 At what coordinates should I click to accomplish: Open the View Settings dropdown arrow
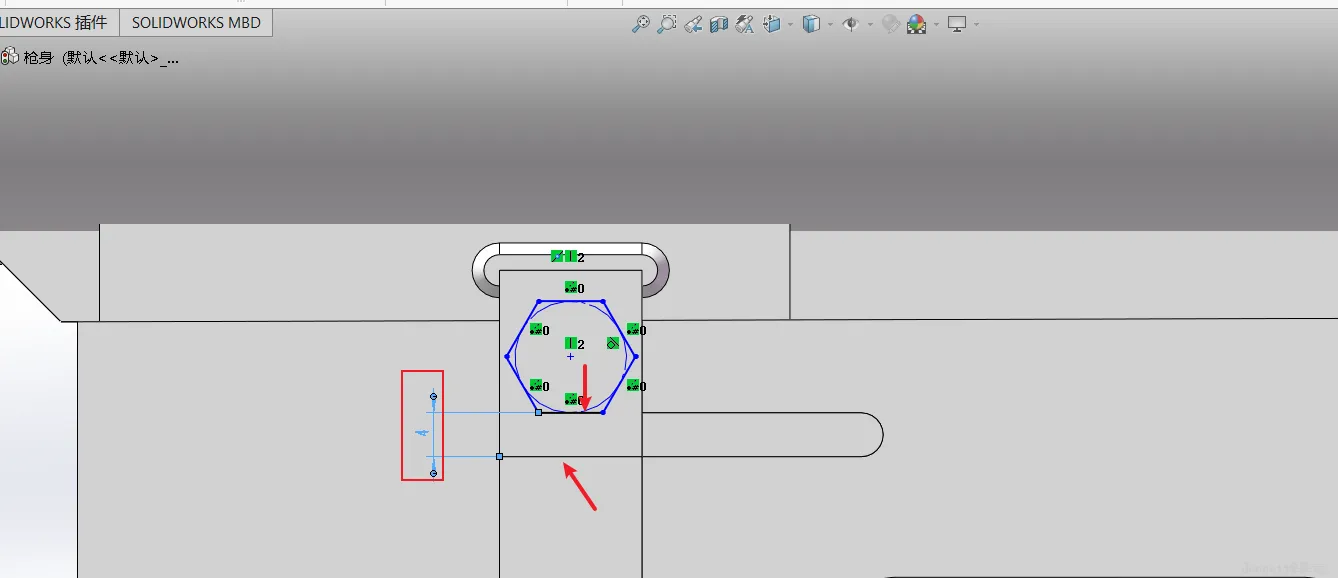point(976,24)
